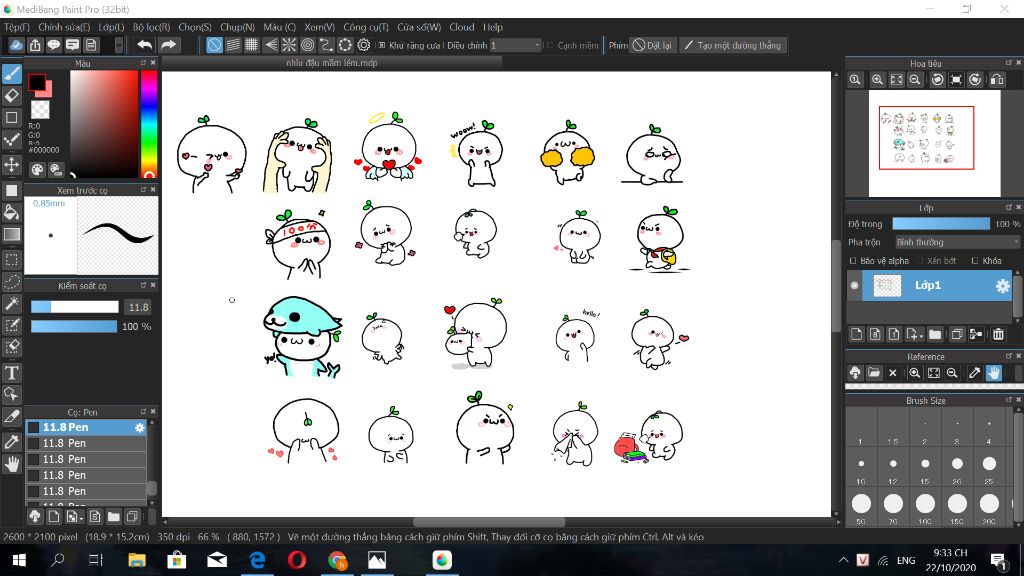The width and height of the screenshot is (1024, 576).
Task: Undock the Hoa tiêu navigator panel
Action: coord(1008,63)
